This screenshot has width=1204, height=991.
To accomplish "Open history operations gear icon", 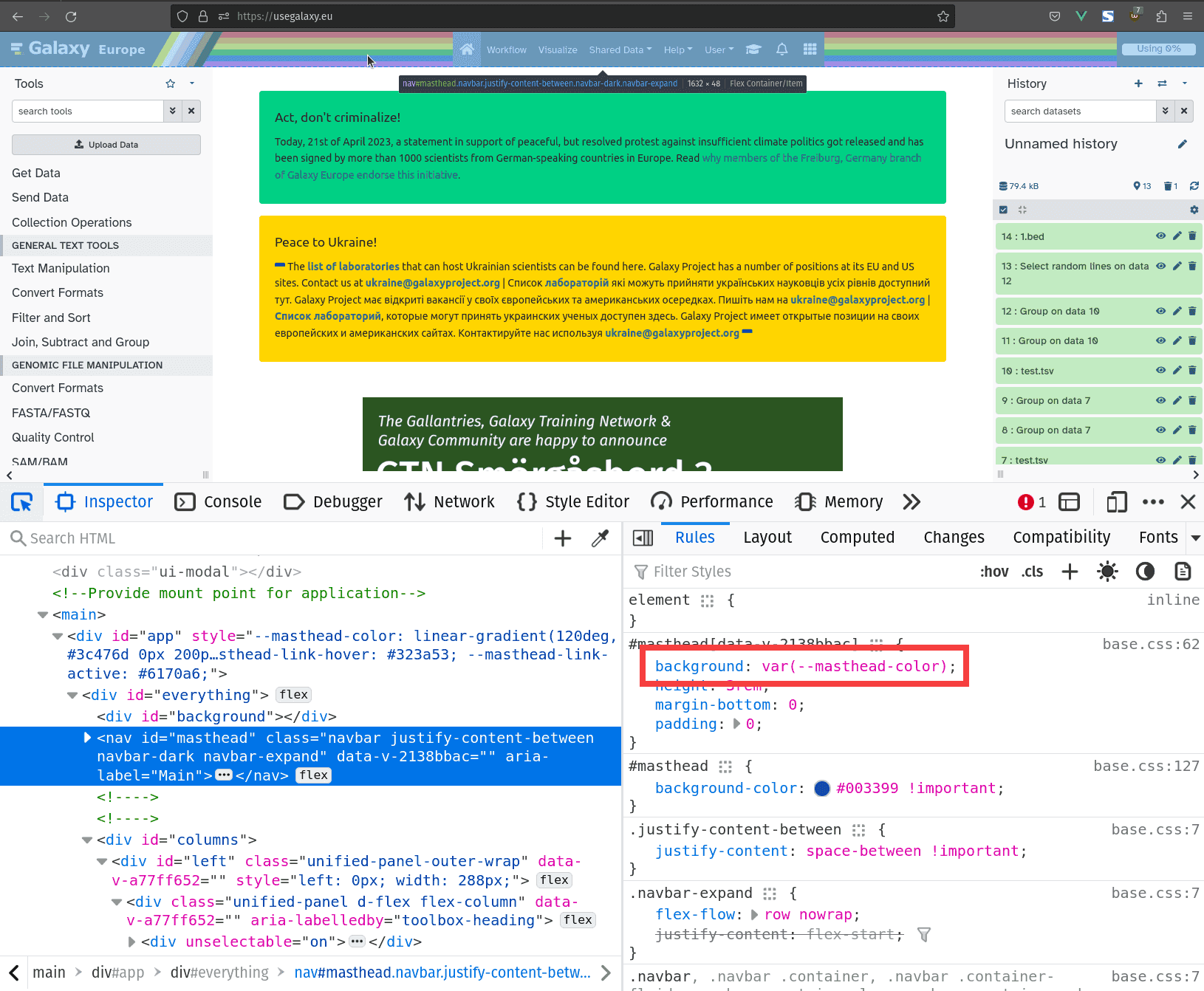I will tap(1194, 210).
